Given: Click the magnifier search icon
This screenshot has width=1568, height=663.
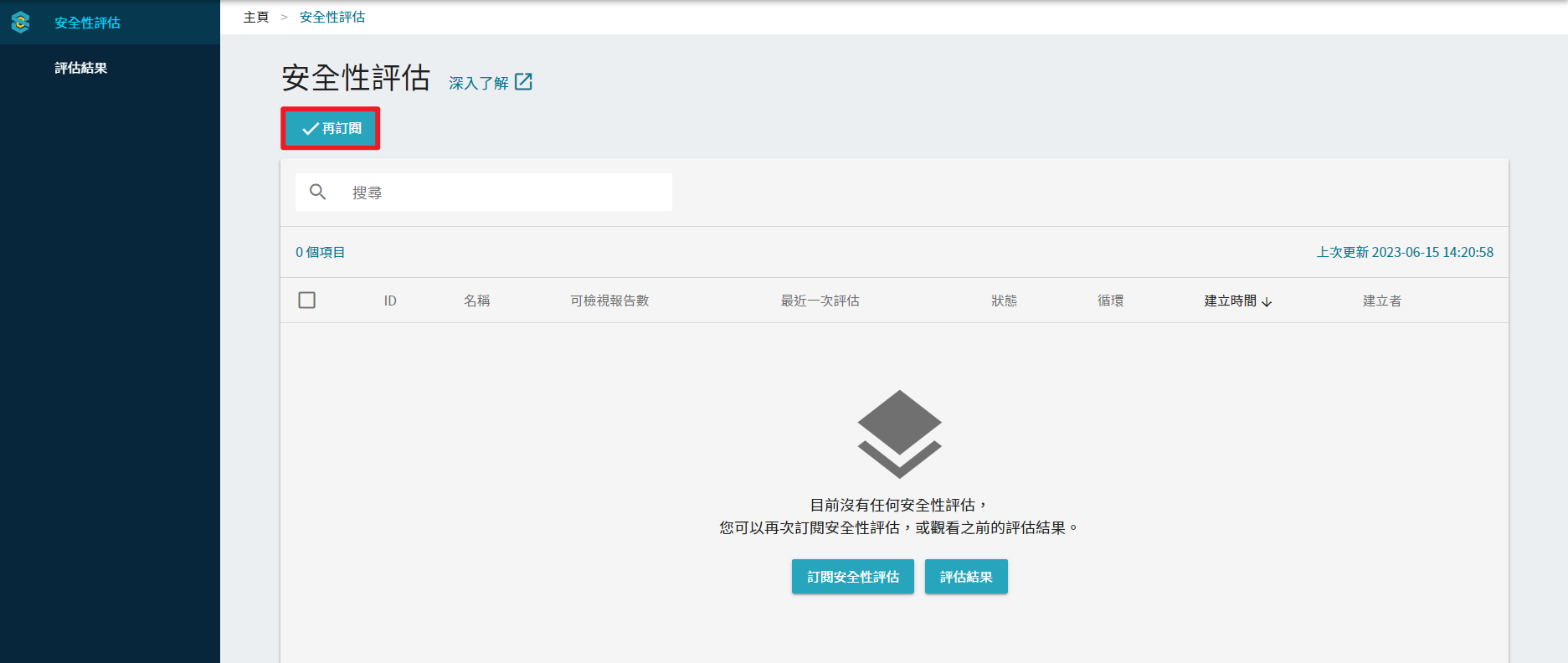Looking at the screenshot, I should (317, 192).
